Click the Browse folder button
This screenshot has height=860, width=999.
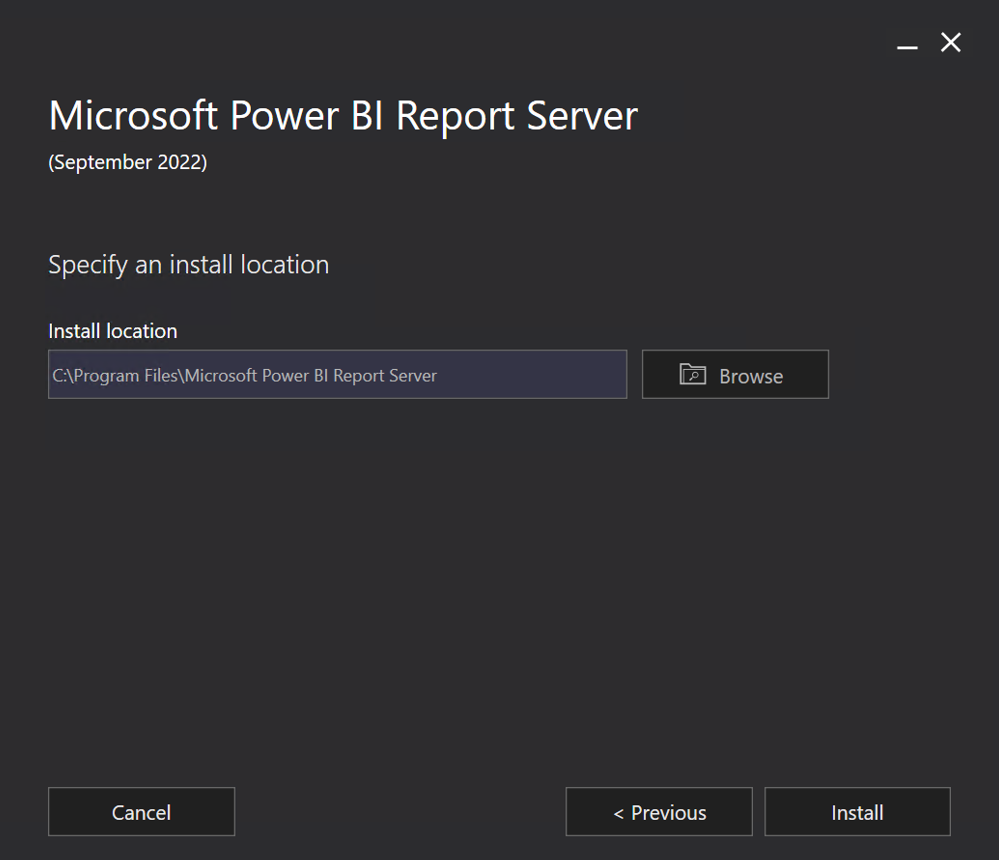[x=735, y=375]
